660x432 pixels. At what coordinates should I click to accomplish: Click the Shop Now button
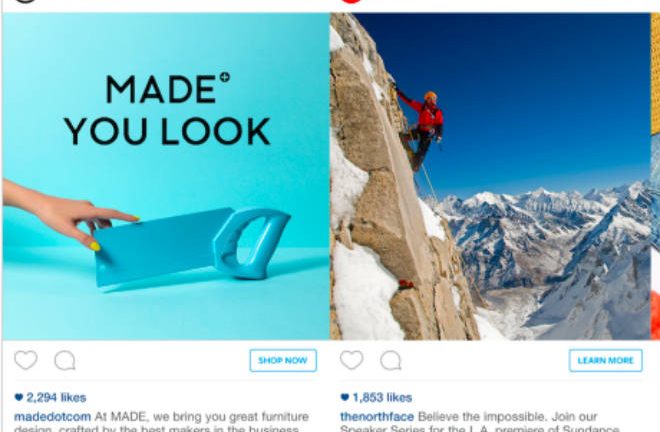click(283, 360)
